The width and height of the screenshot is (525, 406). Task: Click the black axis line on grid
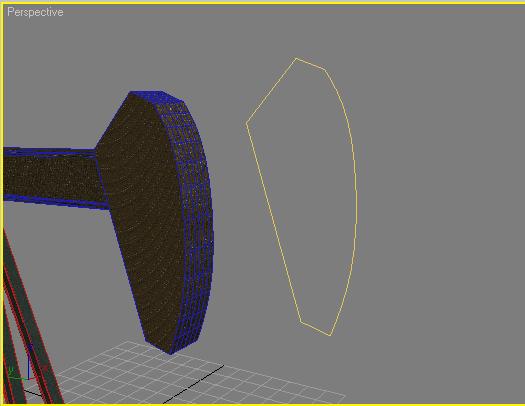point(194,384)
